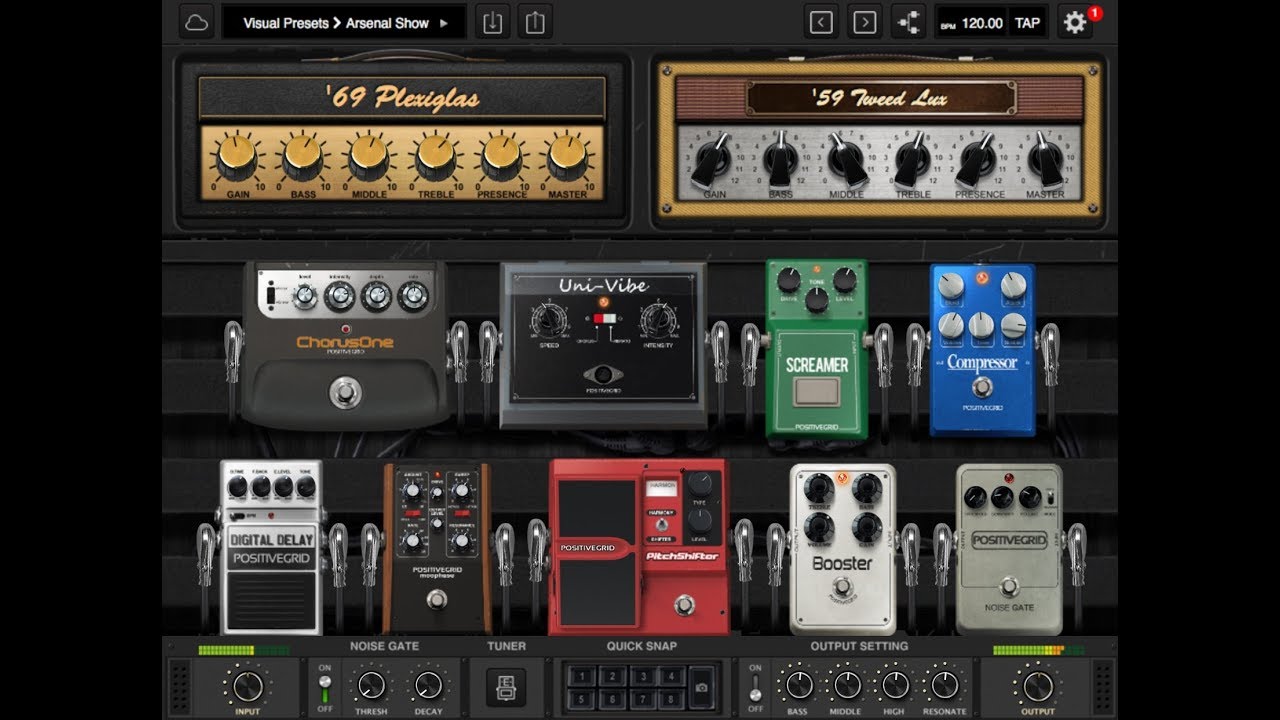Click the output HIGH knob
The image size is (1280, 720).
point(896,685)
